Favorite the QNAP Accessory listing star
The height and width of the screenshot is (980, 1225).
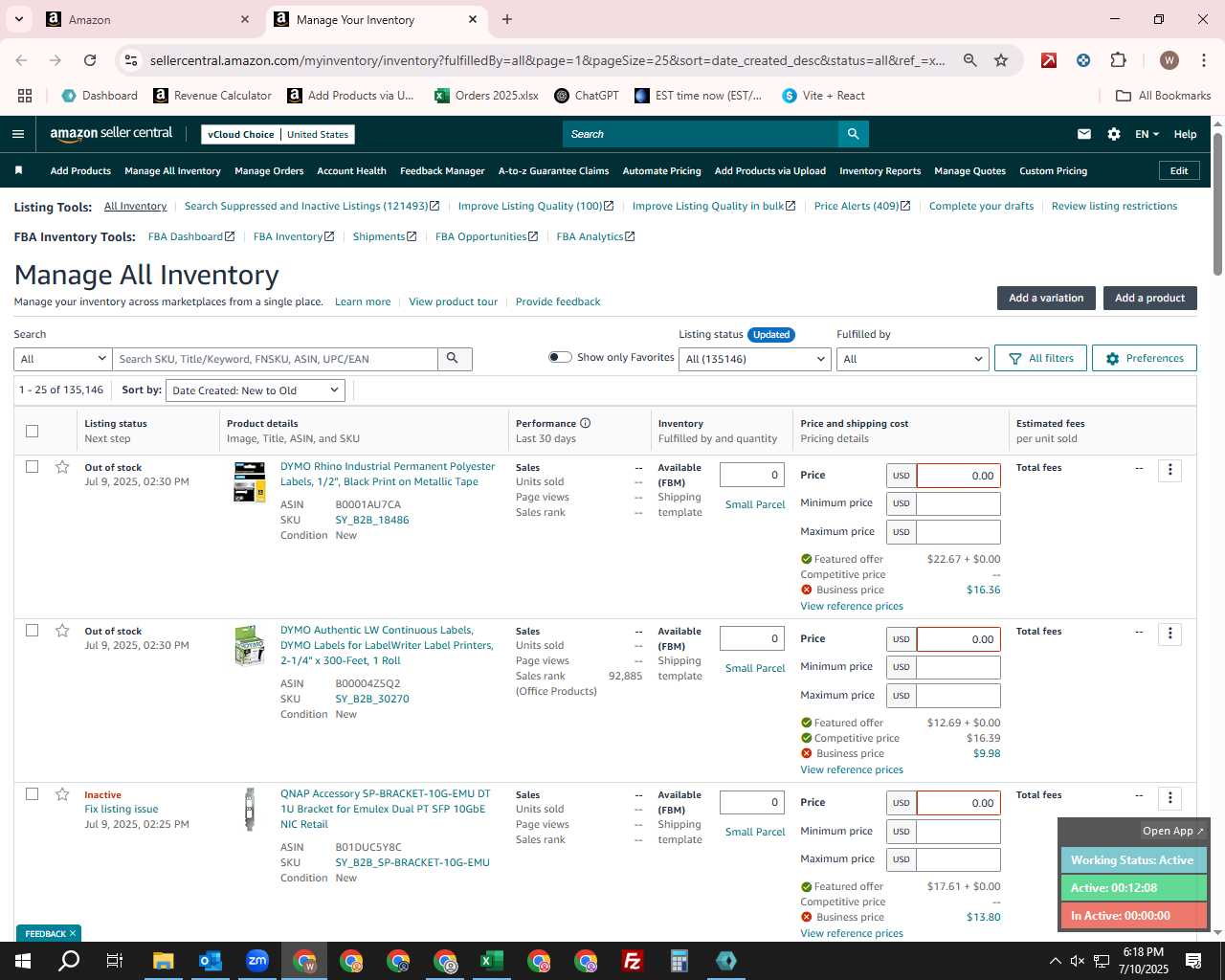click(x=62, y=794)
